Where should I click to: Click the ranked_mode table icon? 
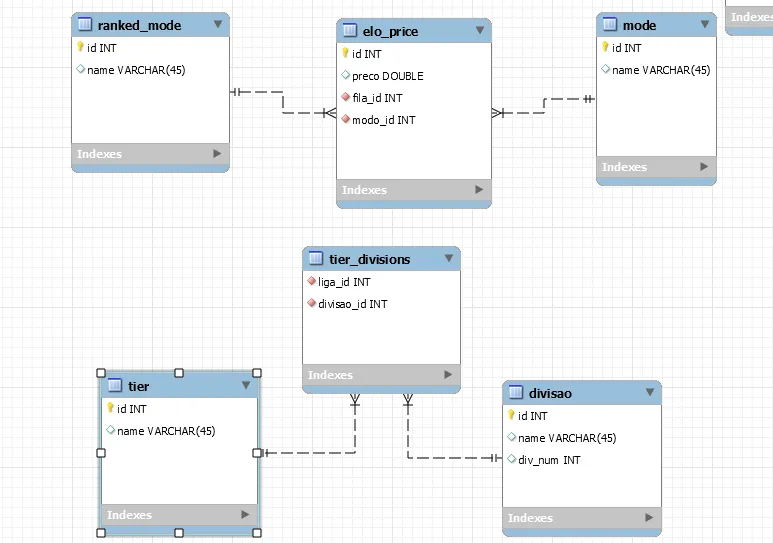85,25
